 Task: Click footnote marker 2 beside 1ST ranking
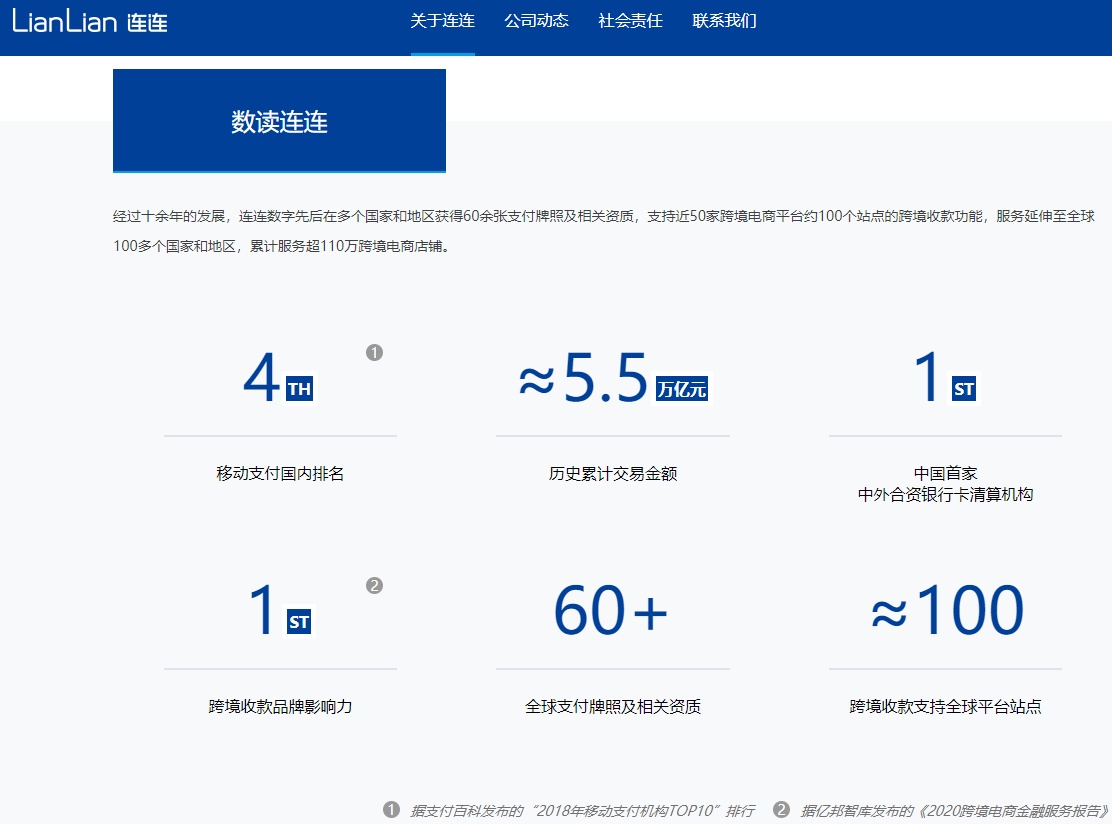click(374, 585)
